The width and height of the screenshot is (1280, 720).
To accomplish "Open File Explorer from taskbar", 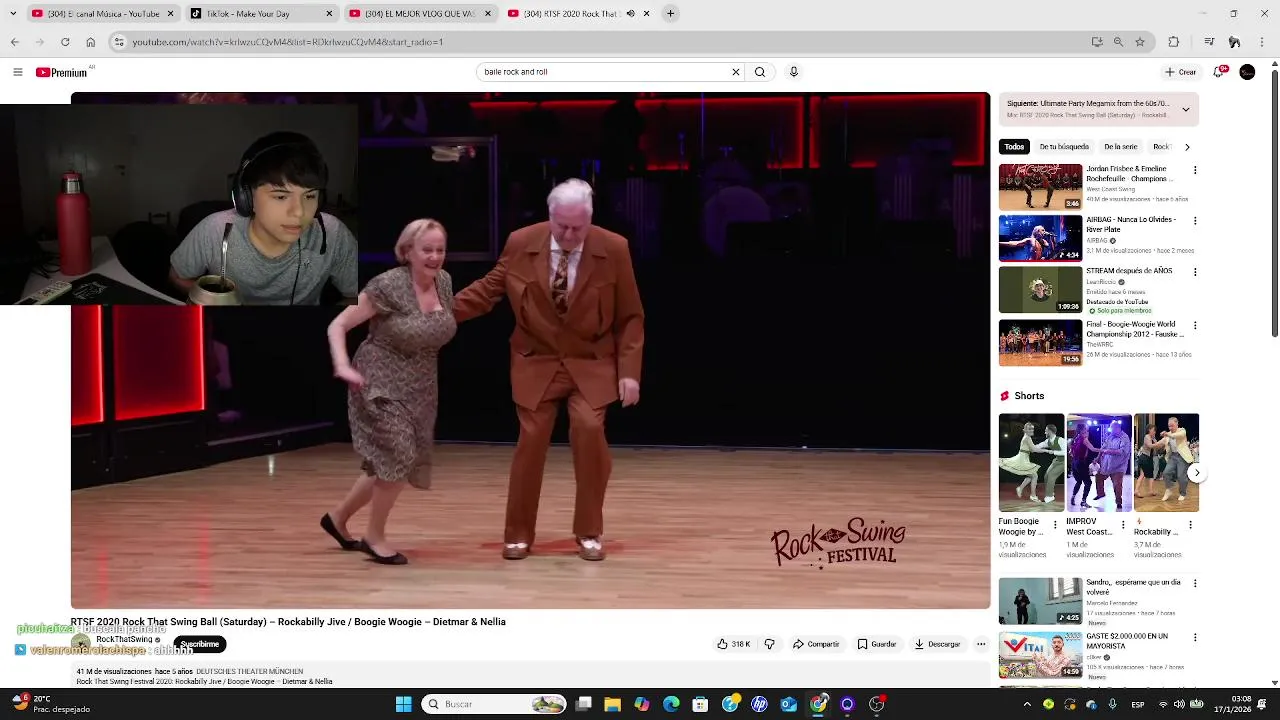I will coord(613,704).
